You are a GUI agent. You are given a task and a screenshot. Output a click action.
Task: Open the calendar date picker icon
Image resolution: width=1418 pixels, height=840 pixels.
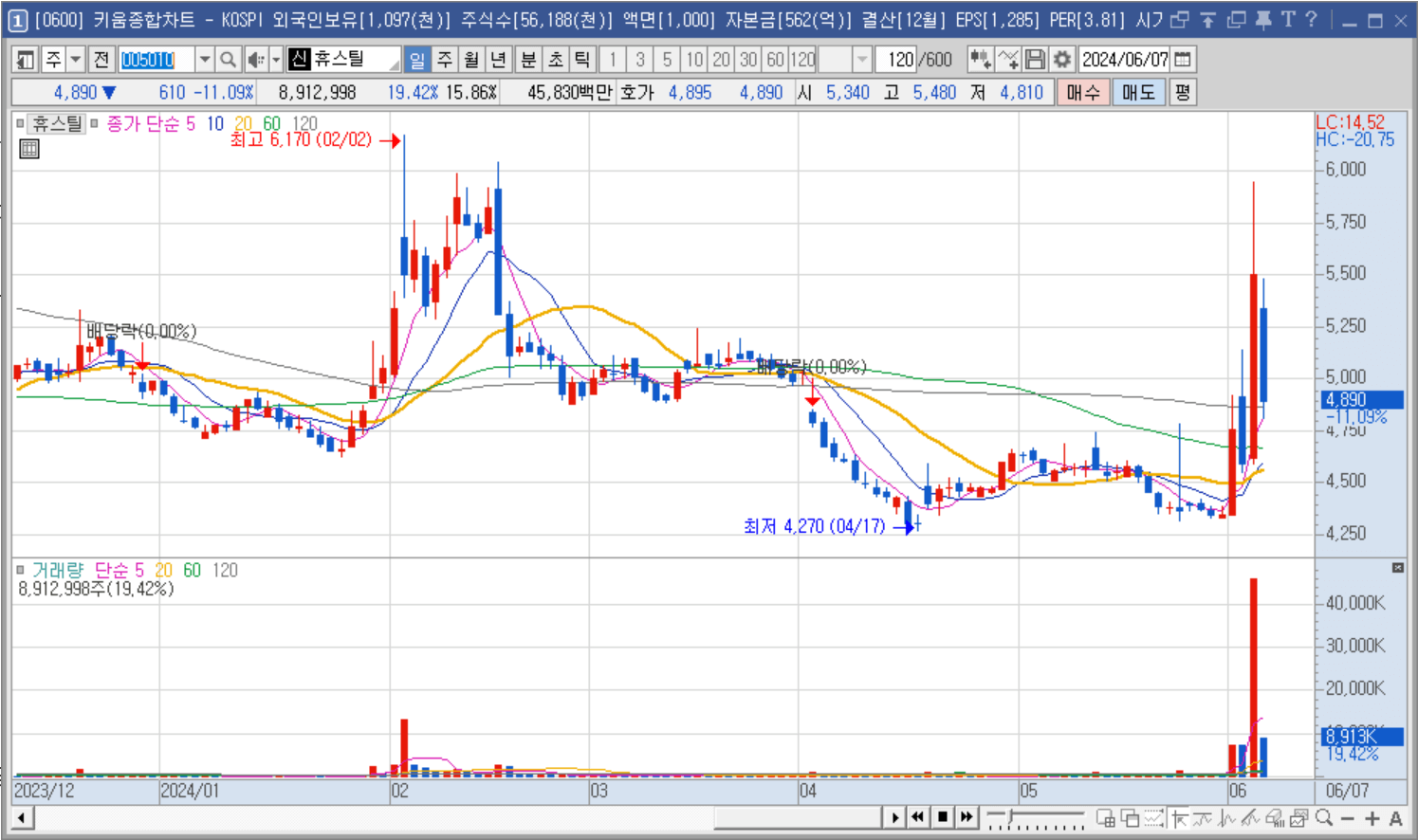click(1183, 60)
